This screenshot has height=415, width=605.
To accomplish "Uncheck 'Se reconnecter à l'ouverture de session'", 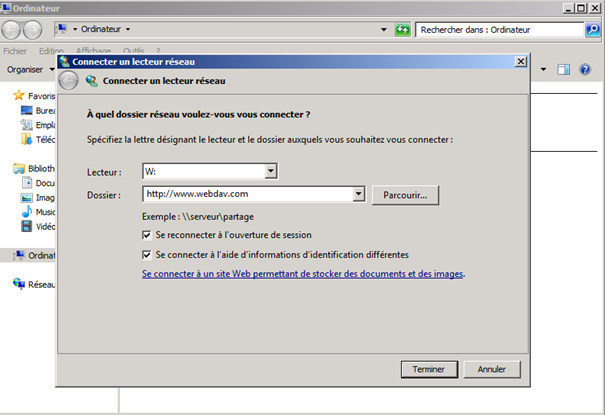I will coord(147,233).
